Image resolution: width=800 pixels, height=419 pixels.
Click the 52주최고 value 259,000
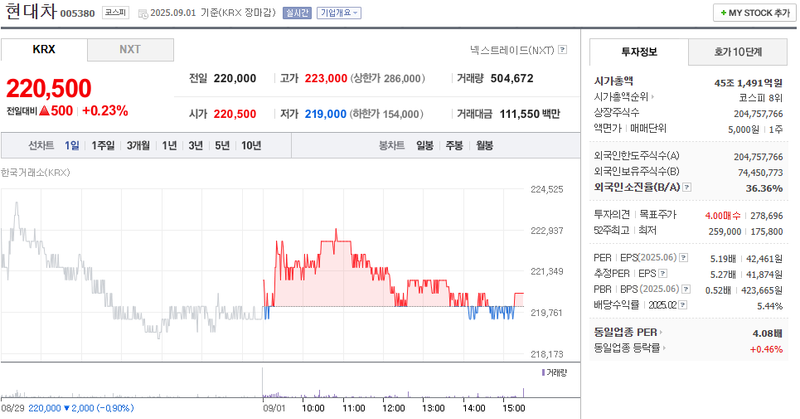click(x=724, y=232)
